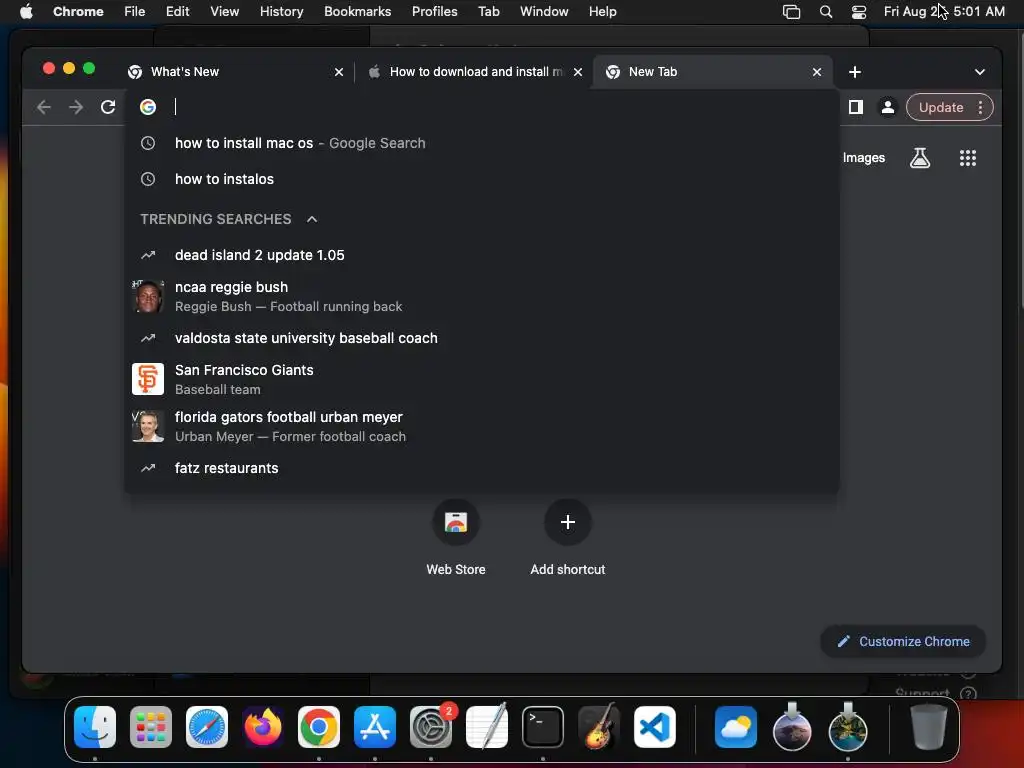This screenshot has width=1024, height=768.
Task: Open the View menu
Action: [225, 12]
